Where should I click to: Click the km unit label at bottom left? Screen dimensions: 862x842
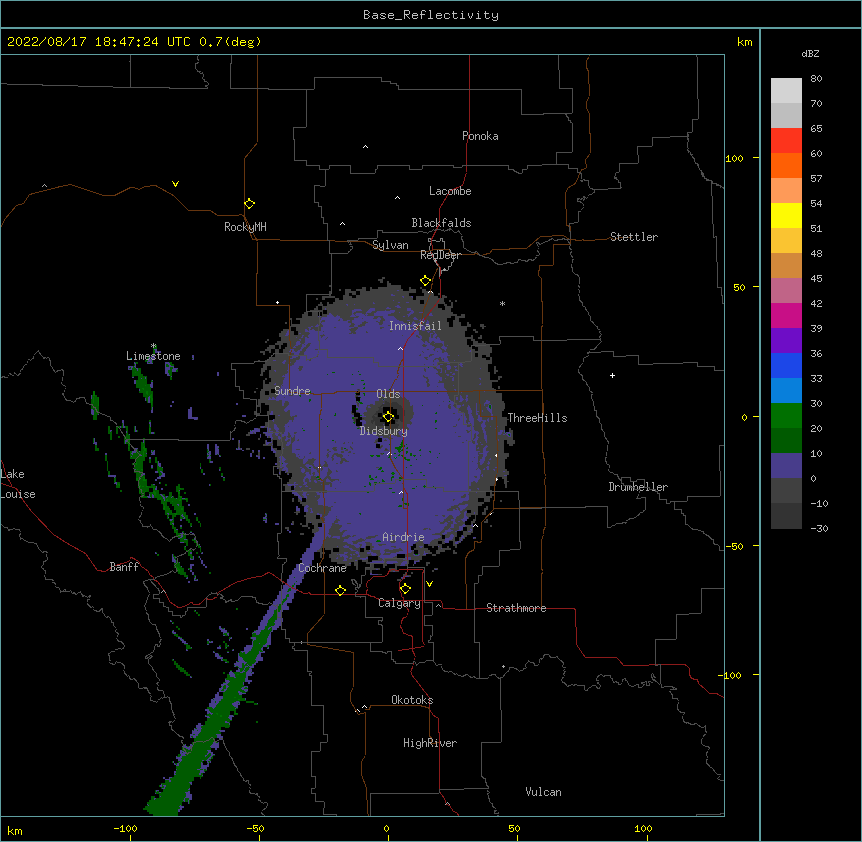15,831
